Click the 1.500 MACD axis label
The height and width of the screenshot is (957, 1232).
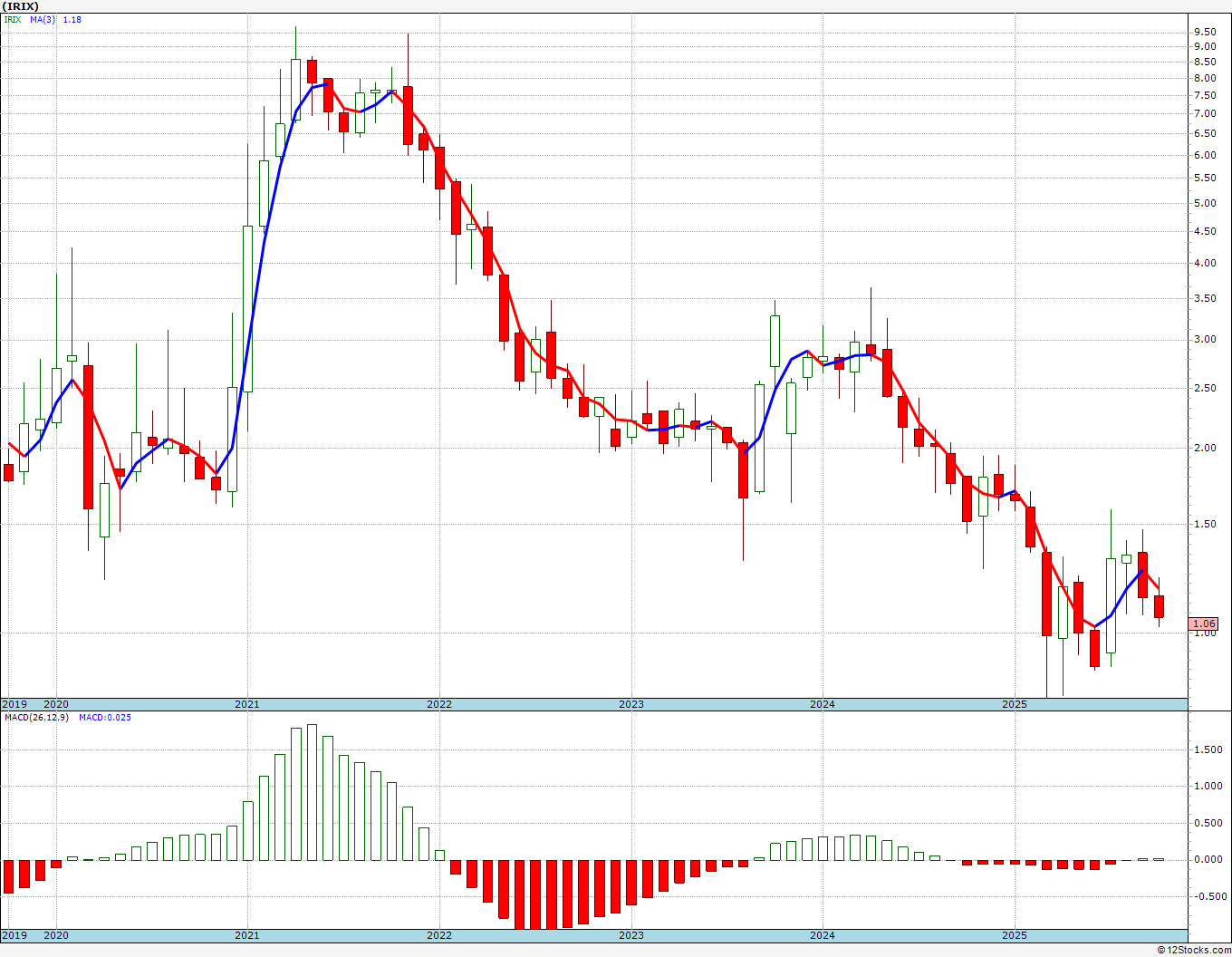point(1207,749)
